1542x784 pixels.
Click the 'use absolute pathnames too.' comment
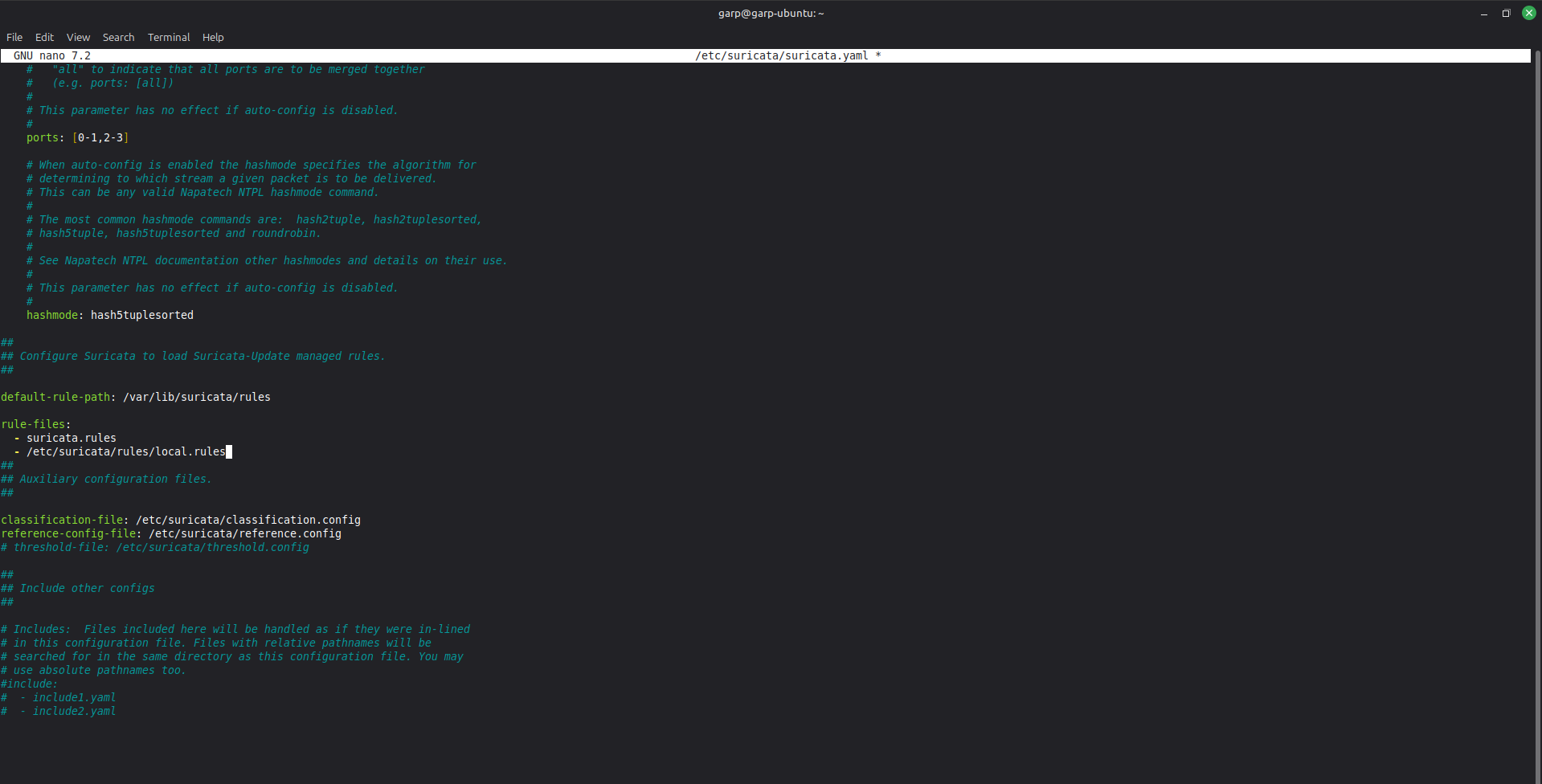coord(93,671)
